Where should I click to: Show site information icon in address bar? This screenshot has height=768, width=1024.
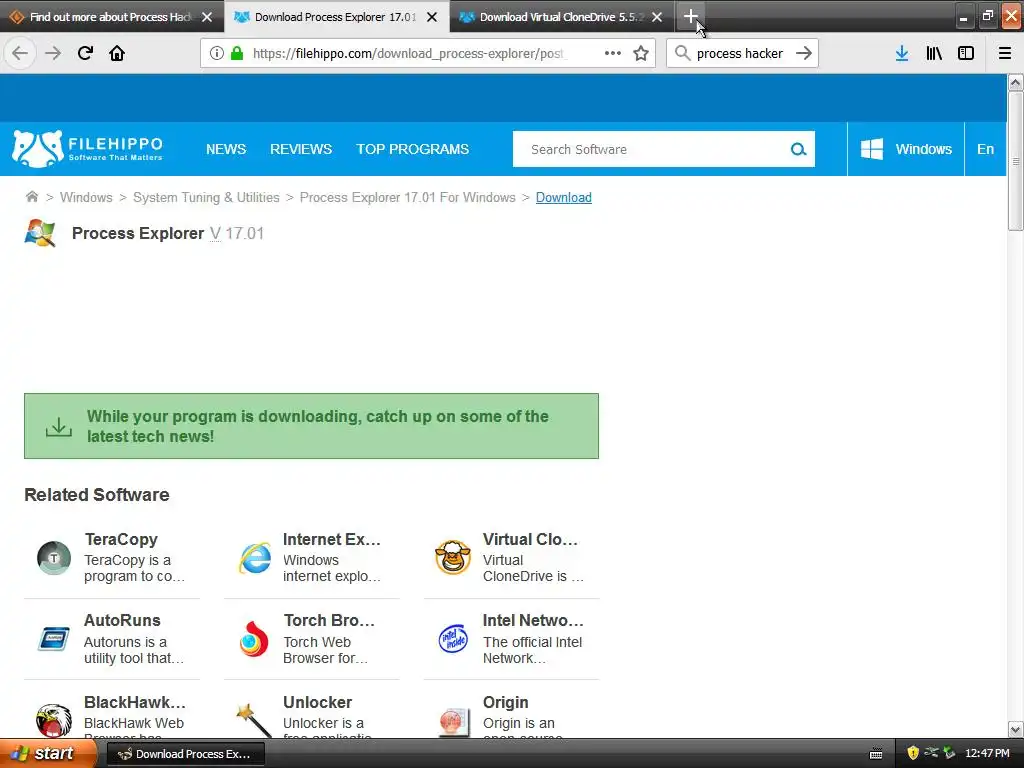(216, 53)
